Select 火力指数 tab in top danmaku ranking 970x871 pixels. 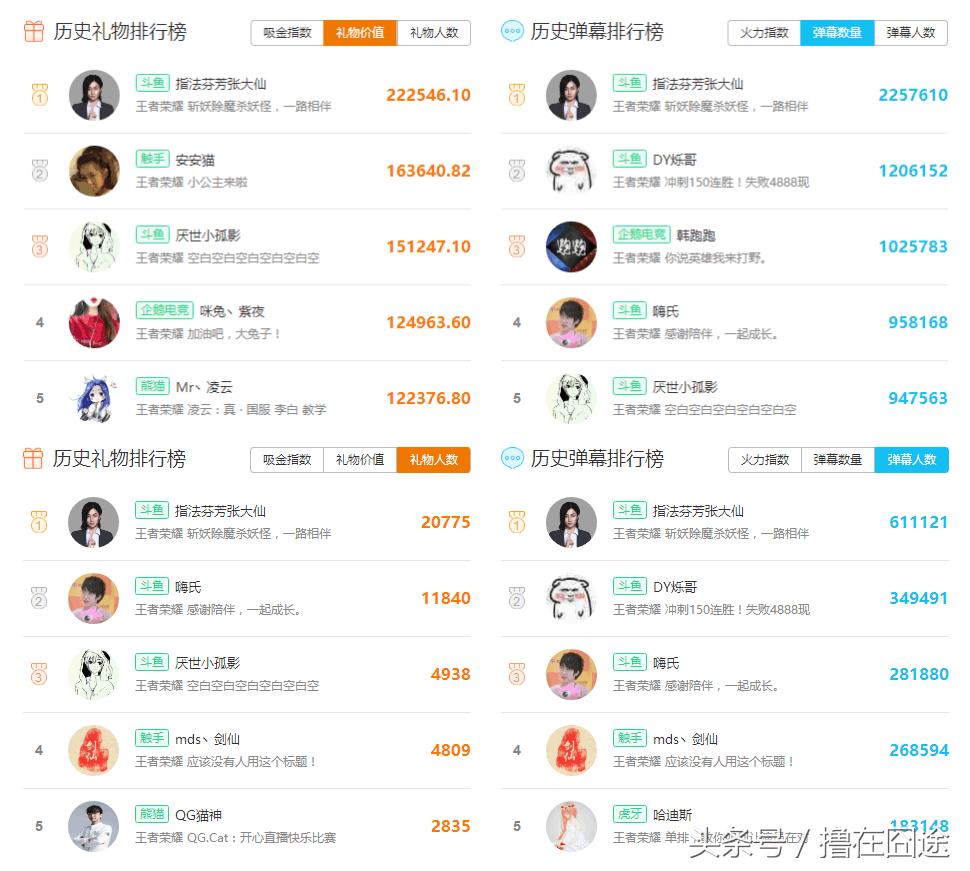click(x=764, y=33)
